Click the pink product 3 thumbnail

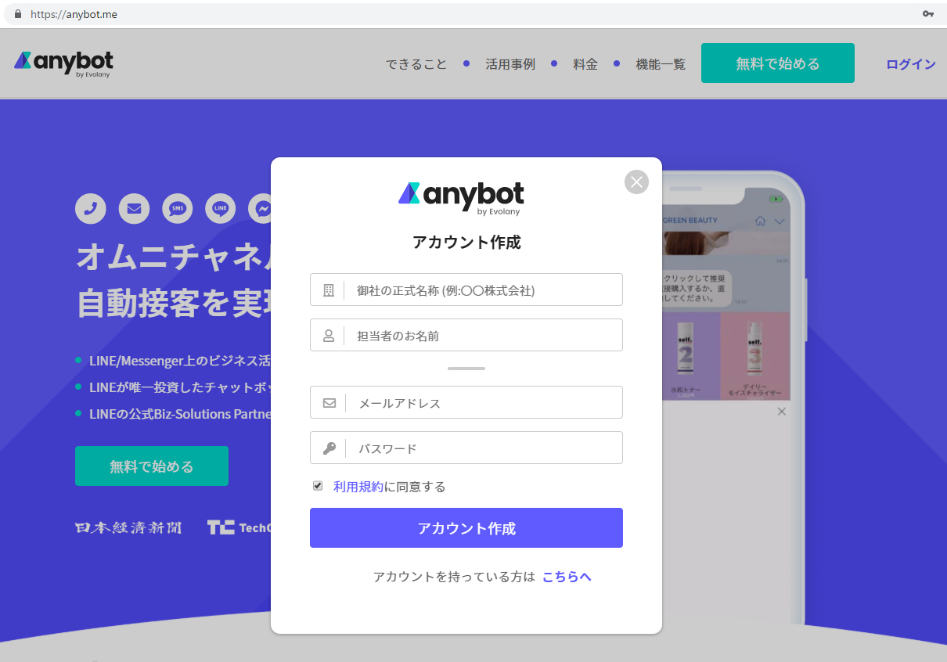click(x=755, y=355)
